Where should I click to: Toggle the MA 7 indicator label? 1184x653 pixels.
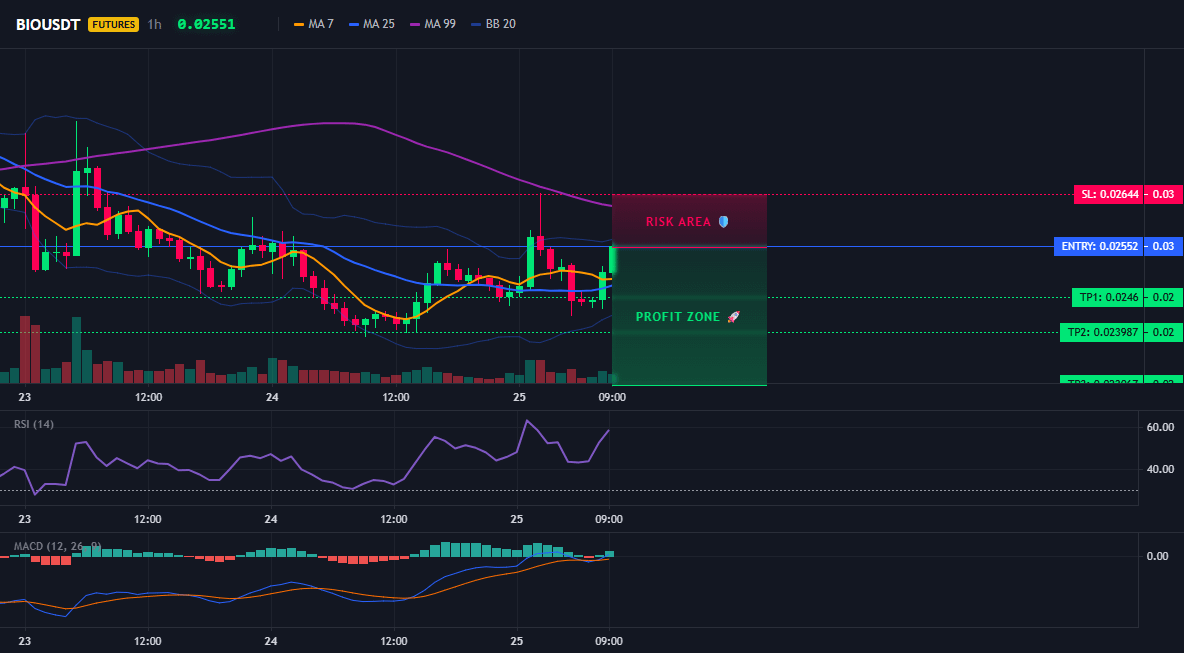[x=321, y=24]
